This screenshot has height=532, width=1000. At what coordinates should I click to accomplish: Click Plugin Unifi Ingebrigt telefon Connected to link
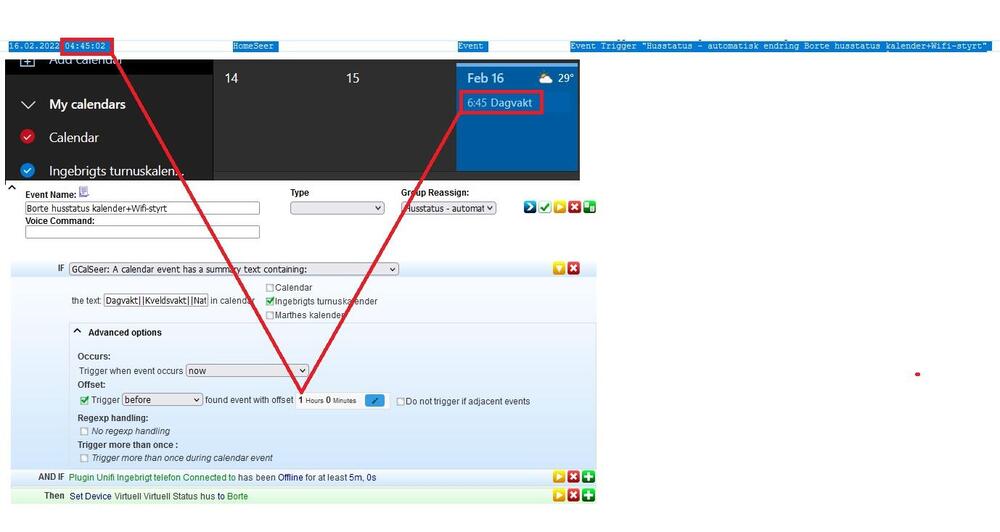pos(152,477)
